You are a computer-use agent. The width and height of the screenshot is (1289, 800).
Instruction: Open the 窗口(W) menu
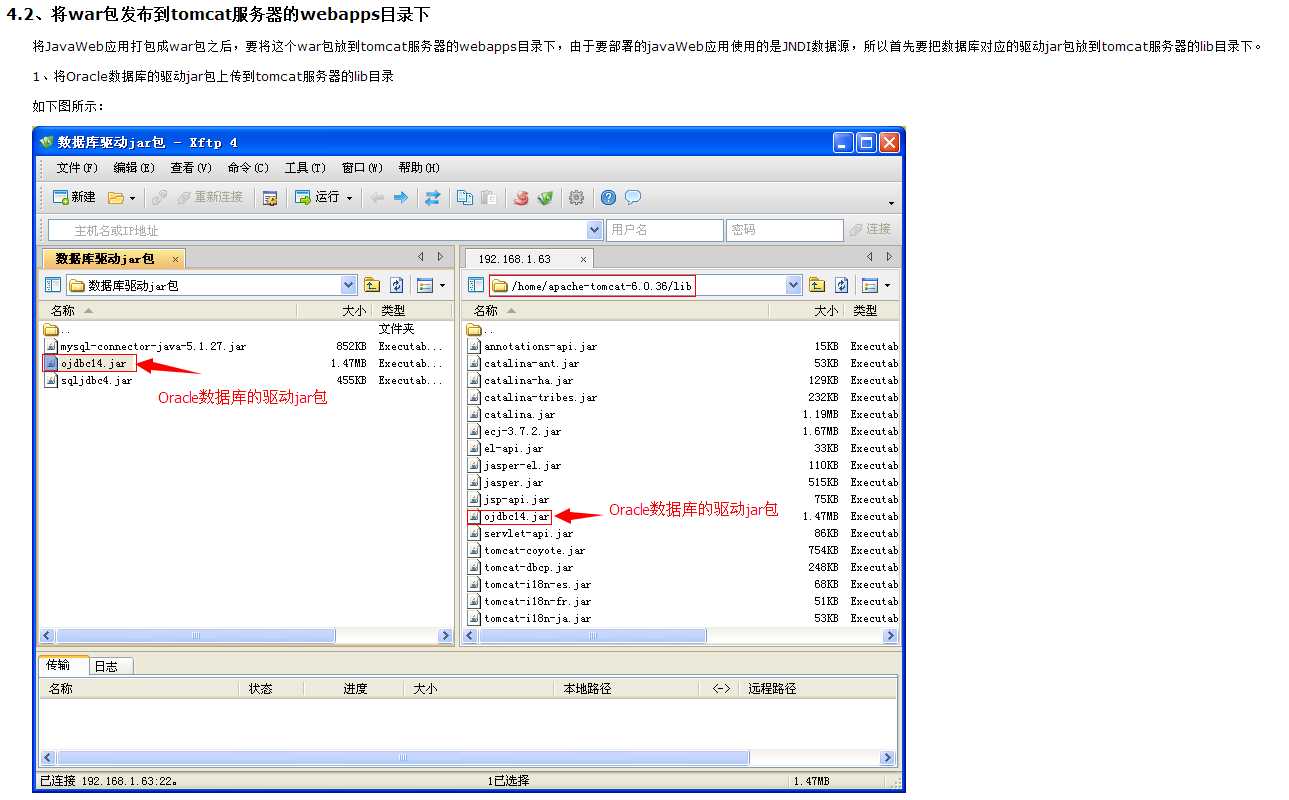pos(362,168)
